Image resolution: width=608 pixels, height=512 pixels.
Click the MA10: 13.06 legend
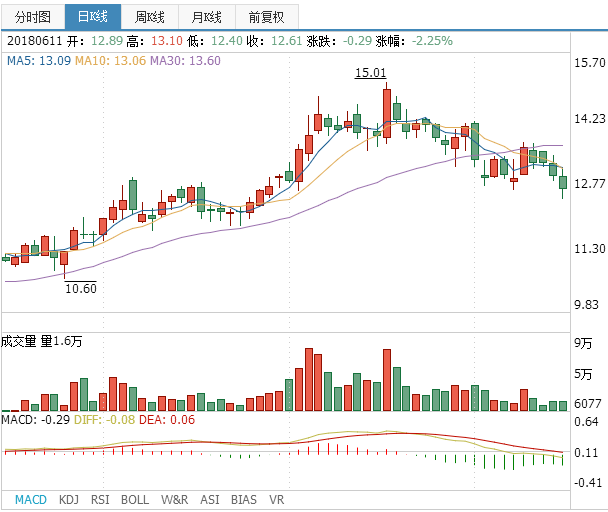(x=110, y=61)
